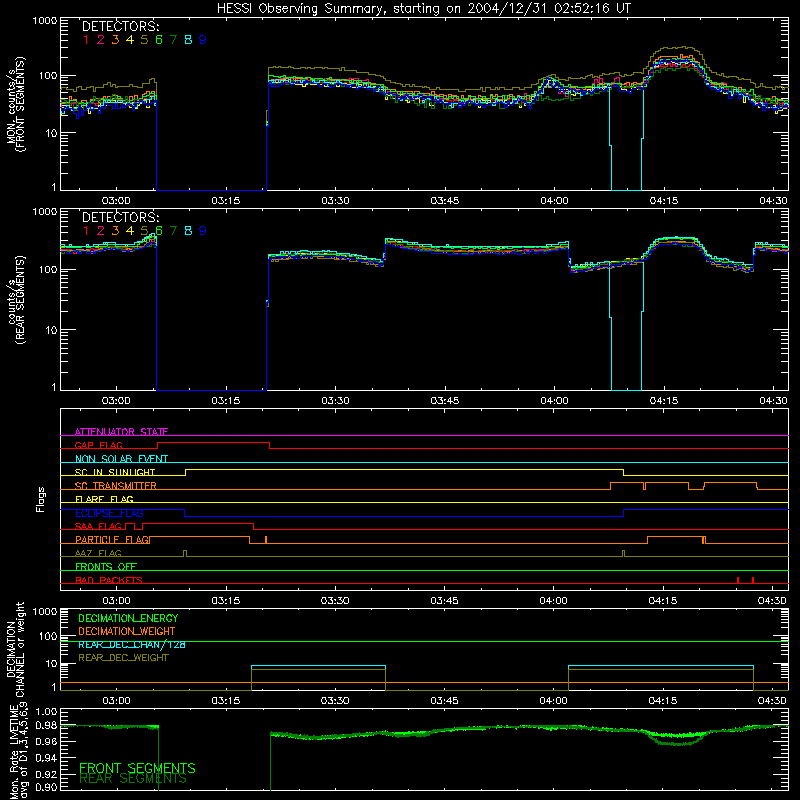
Task: Click the MON. counts/s (FRONT SEGMENTS) axis label
Action: (15, 104)
